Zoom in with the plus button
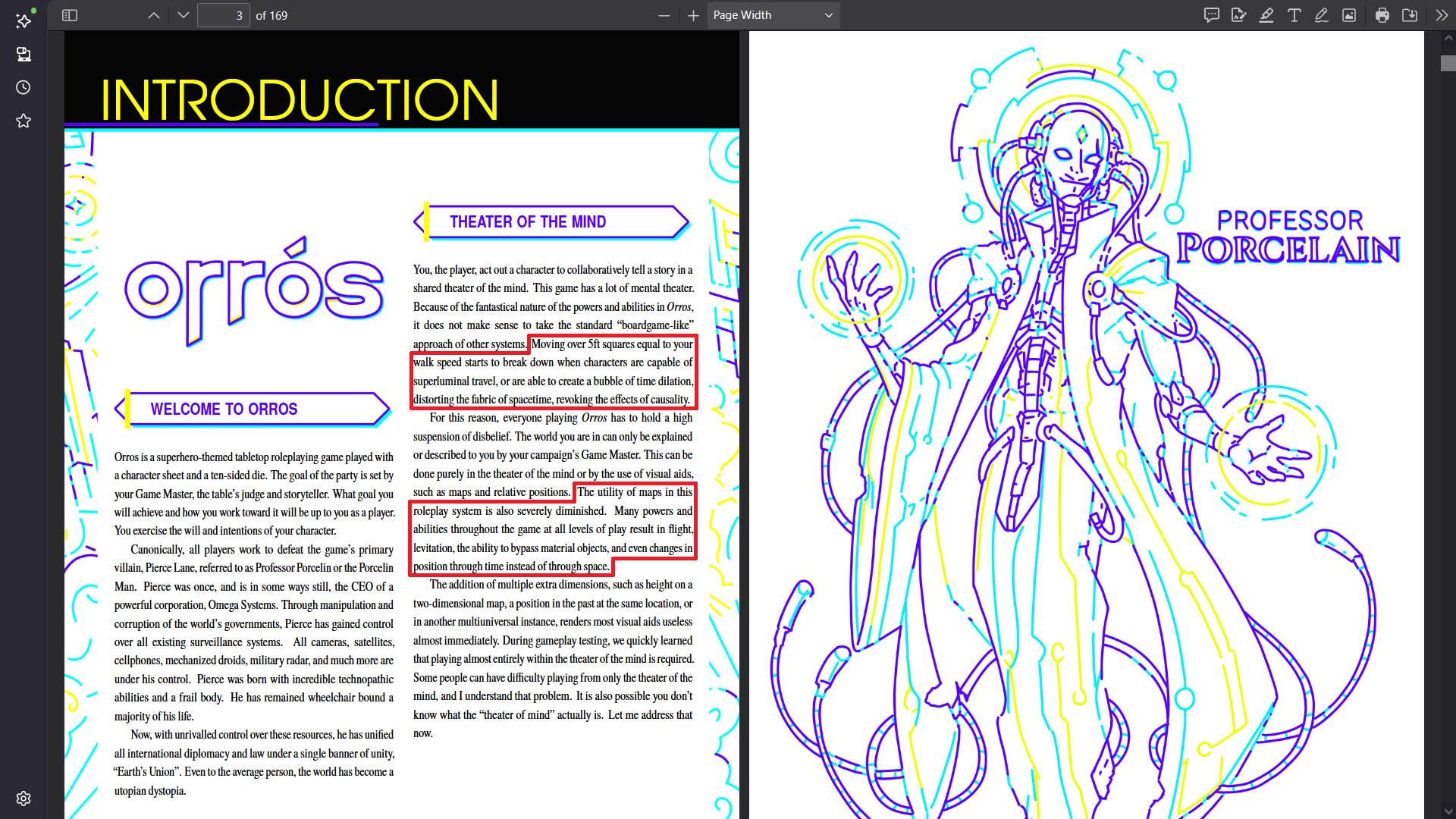 tap(693, 15)
